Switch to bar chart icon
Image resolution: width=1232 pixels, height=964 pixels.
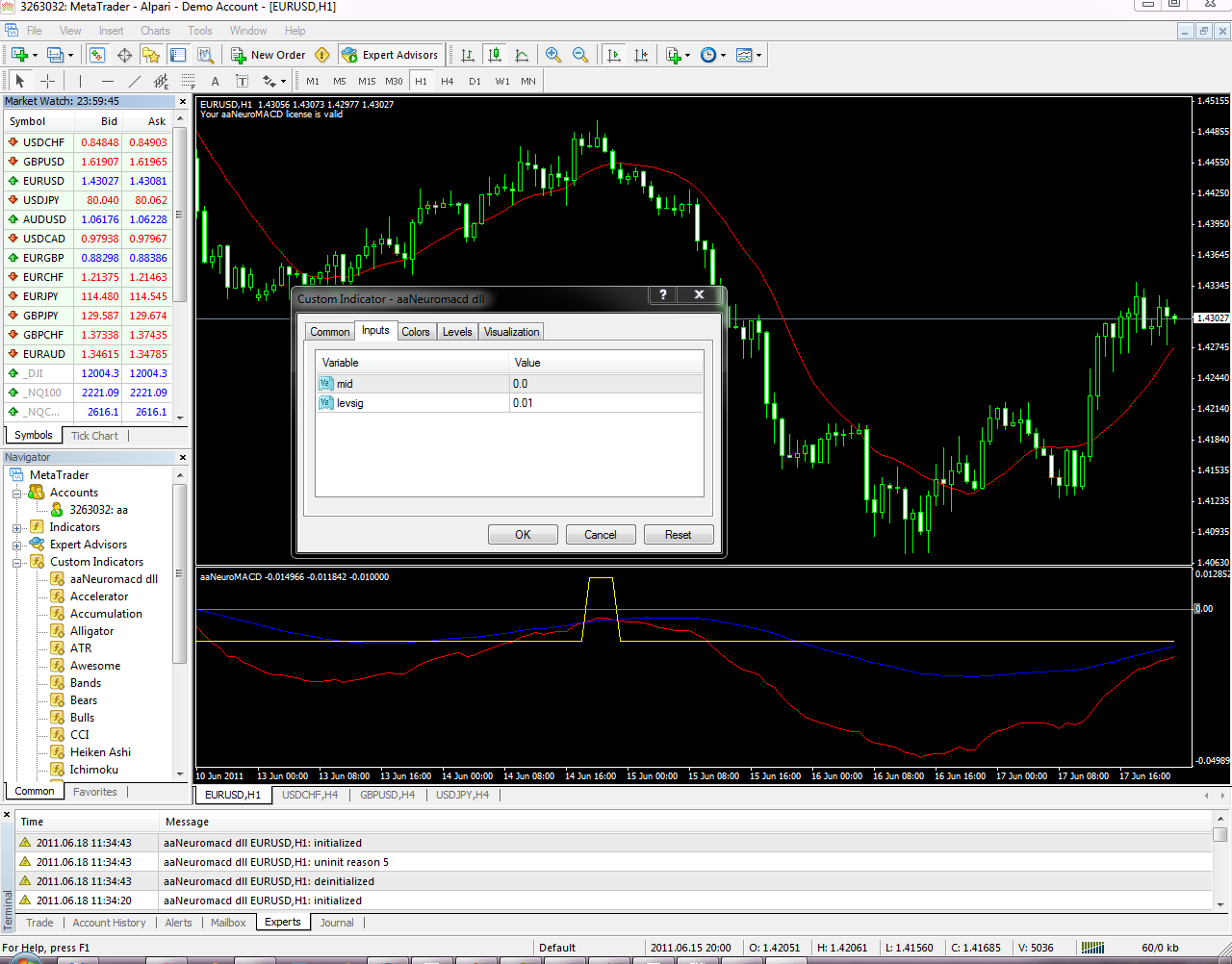click(468, 55)
